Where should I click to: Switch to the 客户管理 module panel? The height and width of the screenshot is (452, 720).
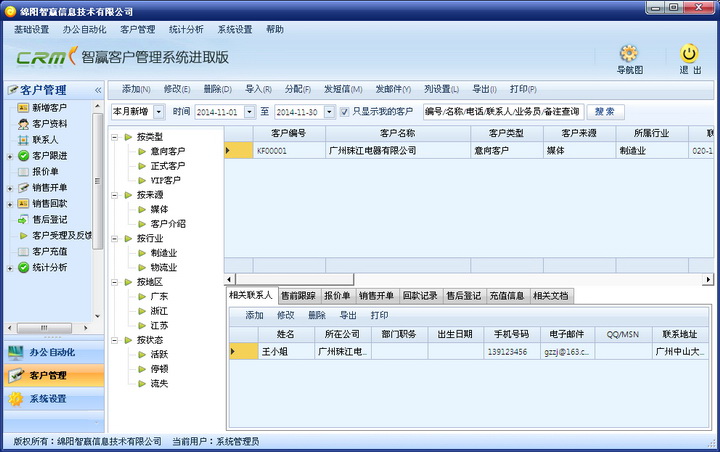click(54, 375)
